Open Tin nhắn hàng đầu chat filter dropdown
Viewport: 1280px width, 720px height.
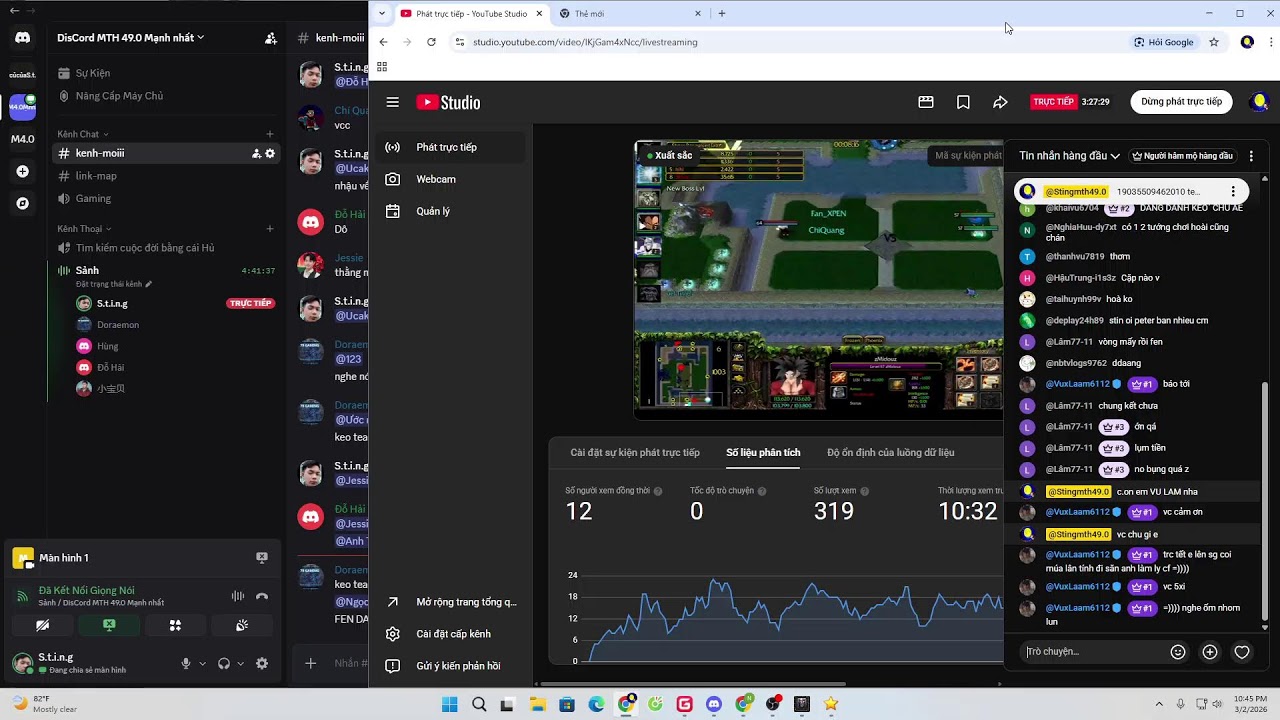(1069, 156)
